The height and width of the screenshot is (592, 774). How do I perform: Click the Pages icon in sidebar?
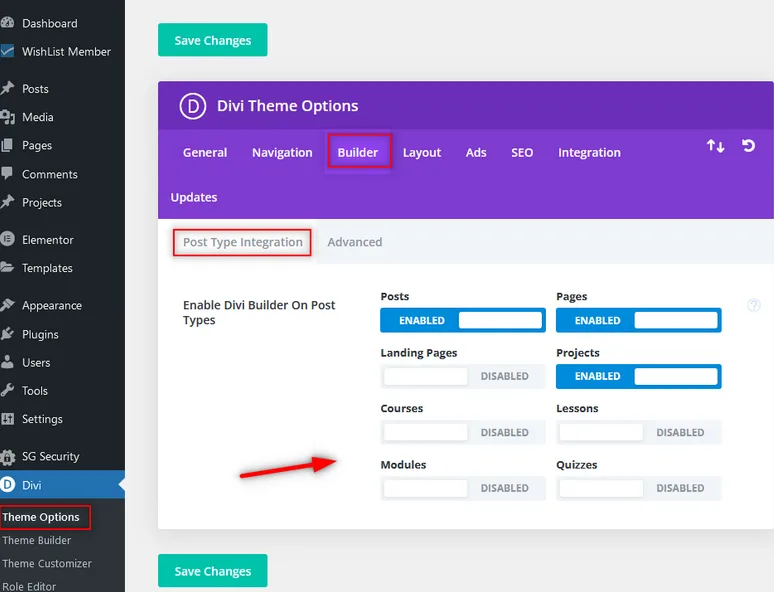click(7, 145)
